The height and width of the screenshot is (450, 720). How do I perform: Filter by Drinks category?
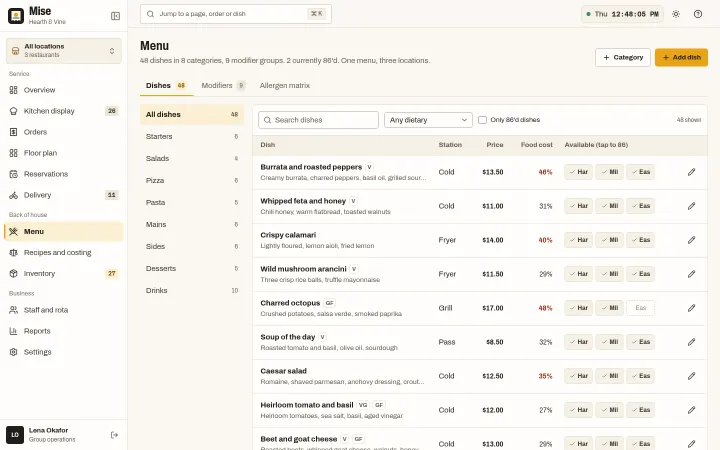pos(192,291)
